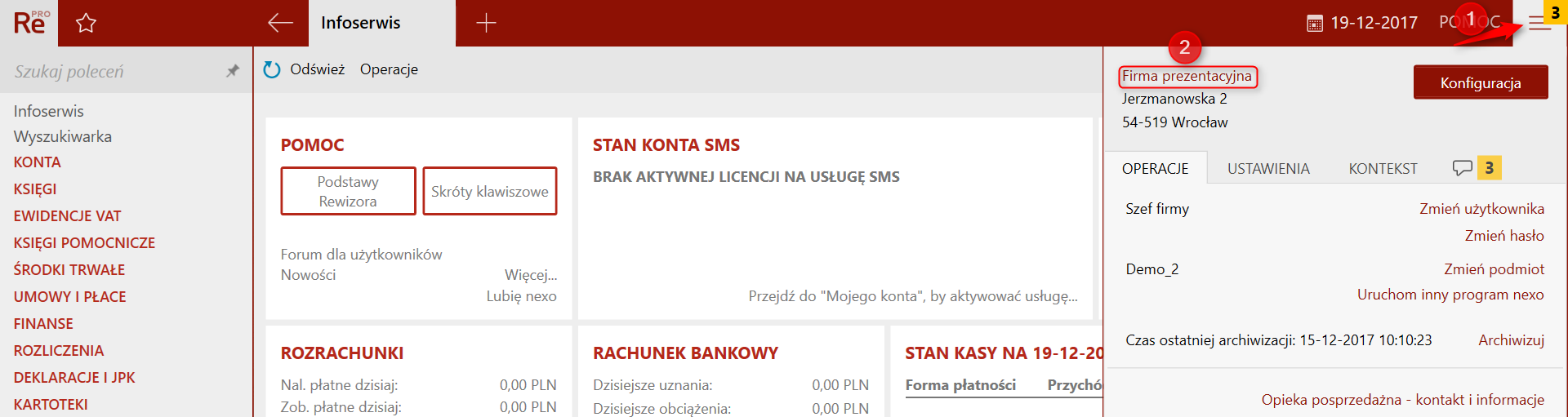Click the Archiwizuj link

pos(1511,340)
